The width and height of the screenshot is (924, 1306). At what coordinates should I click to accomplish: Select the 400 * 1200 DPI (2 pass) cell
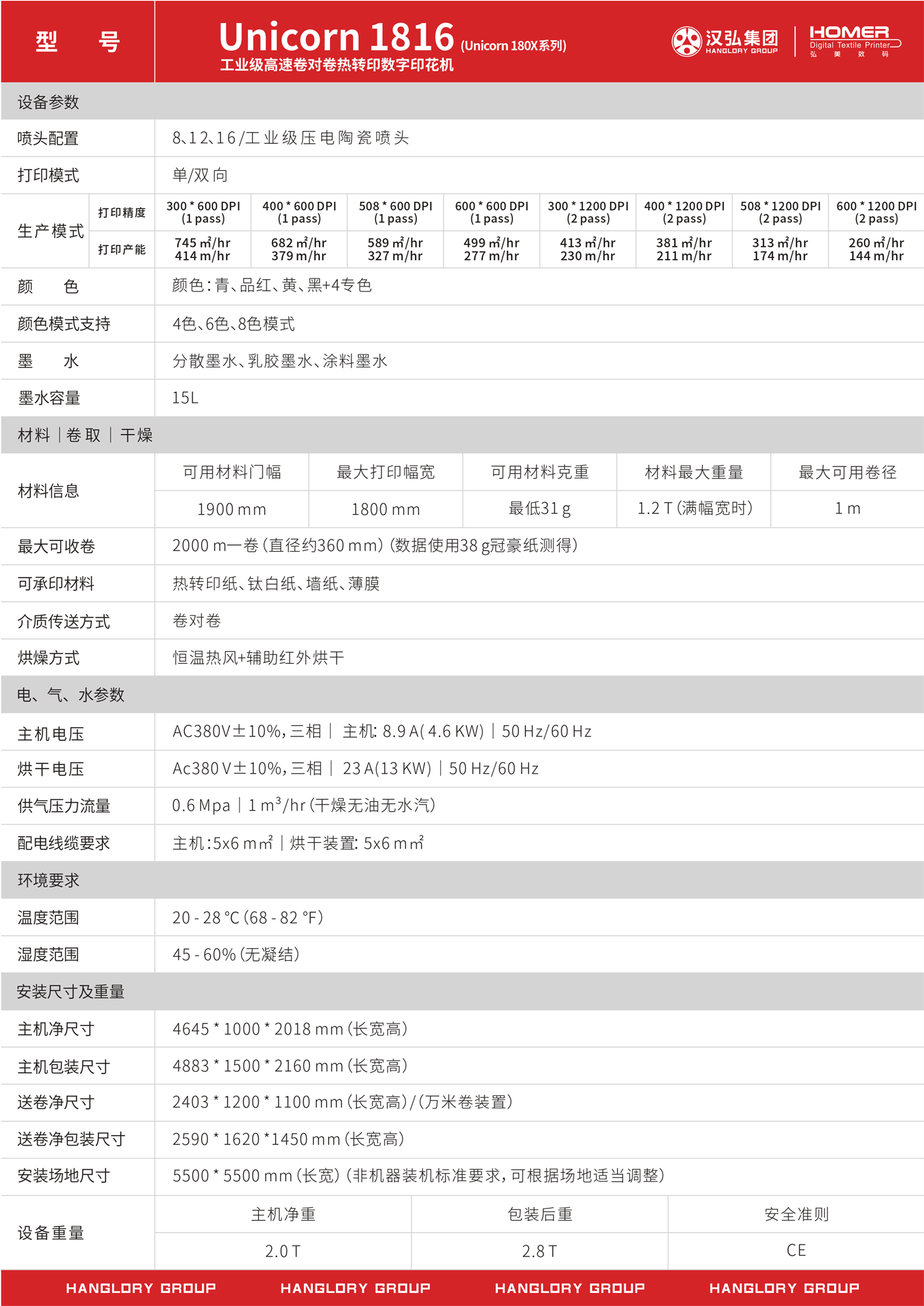(684, 212)
